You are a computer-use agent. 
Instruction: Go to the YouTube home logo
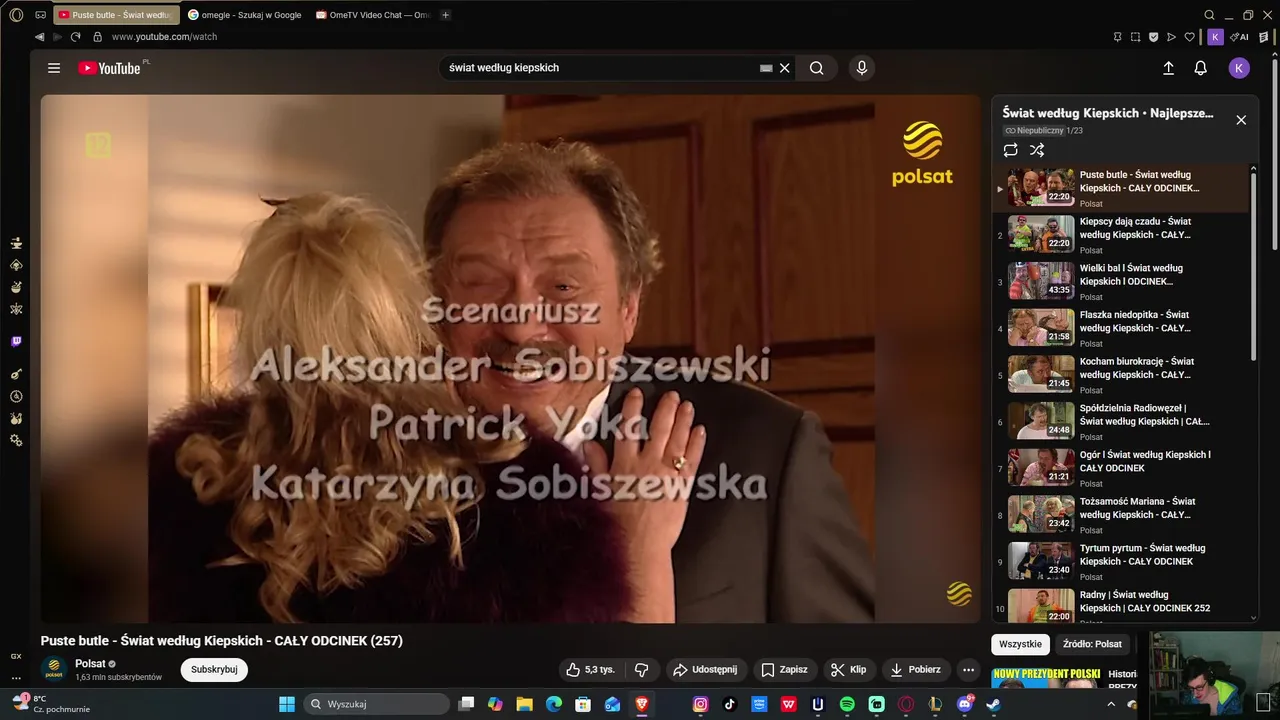pyautogui.click(x=109, y=68)
